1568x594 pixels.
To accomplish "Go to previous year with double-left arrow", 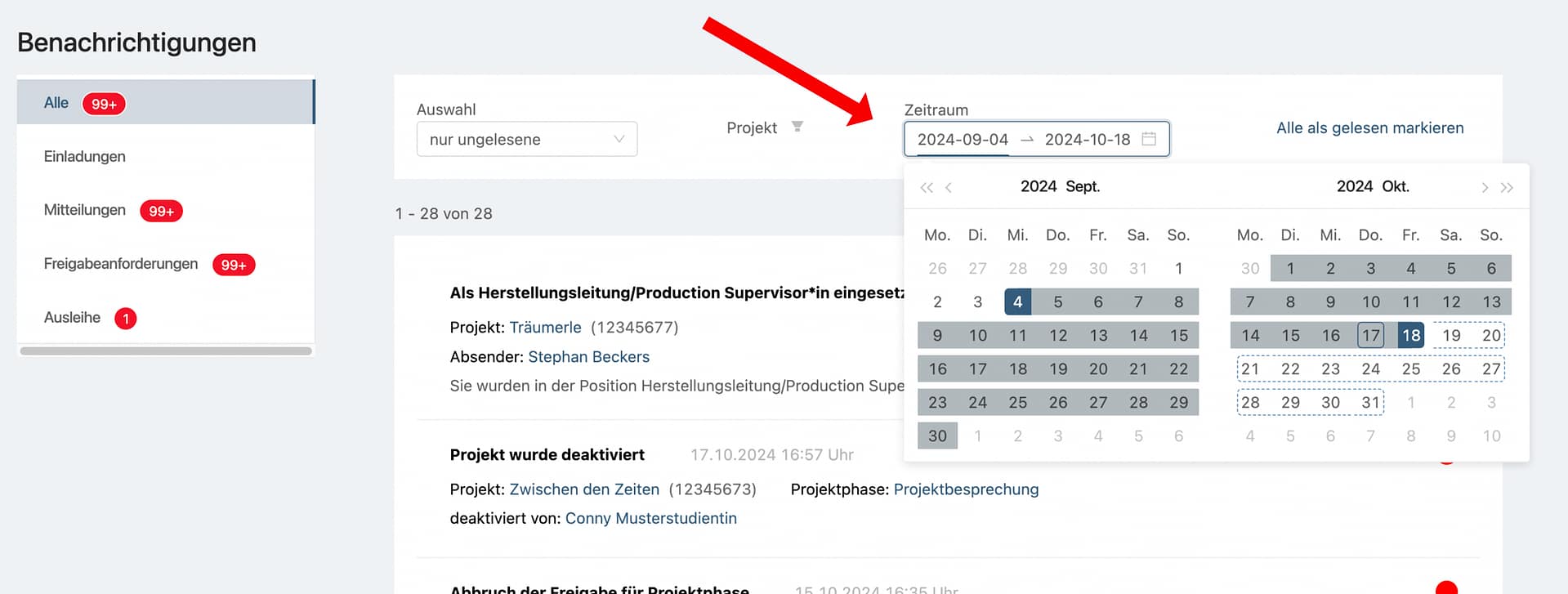I will [x=926, y=188].
